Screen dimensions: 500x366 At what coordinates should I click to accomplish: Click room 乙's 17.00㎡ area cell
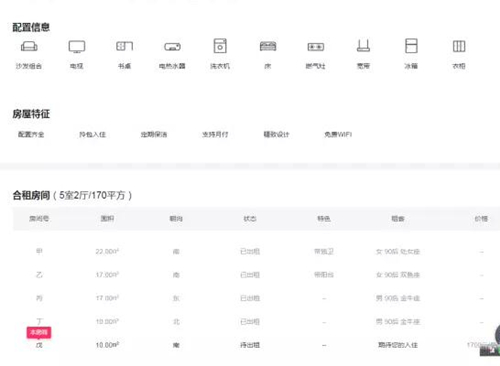(107, 275)
